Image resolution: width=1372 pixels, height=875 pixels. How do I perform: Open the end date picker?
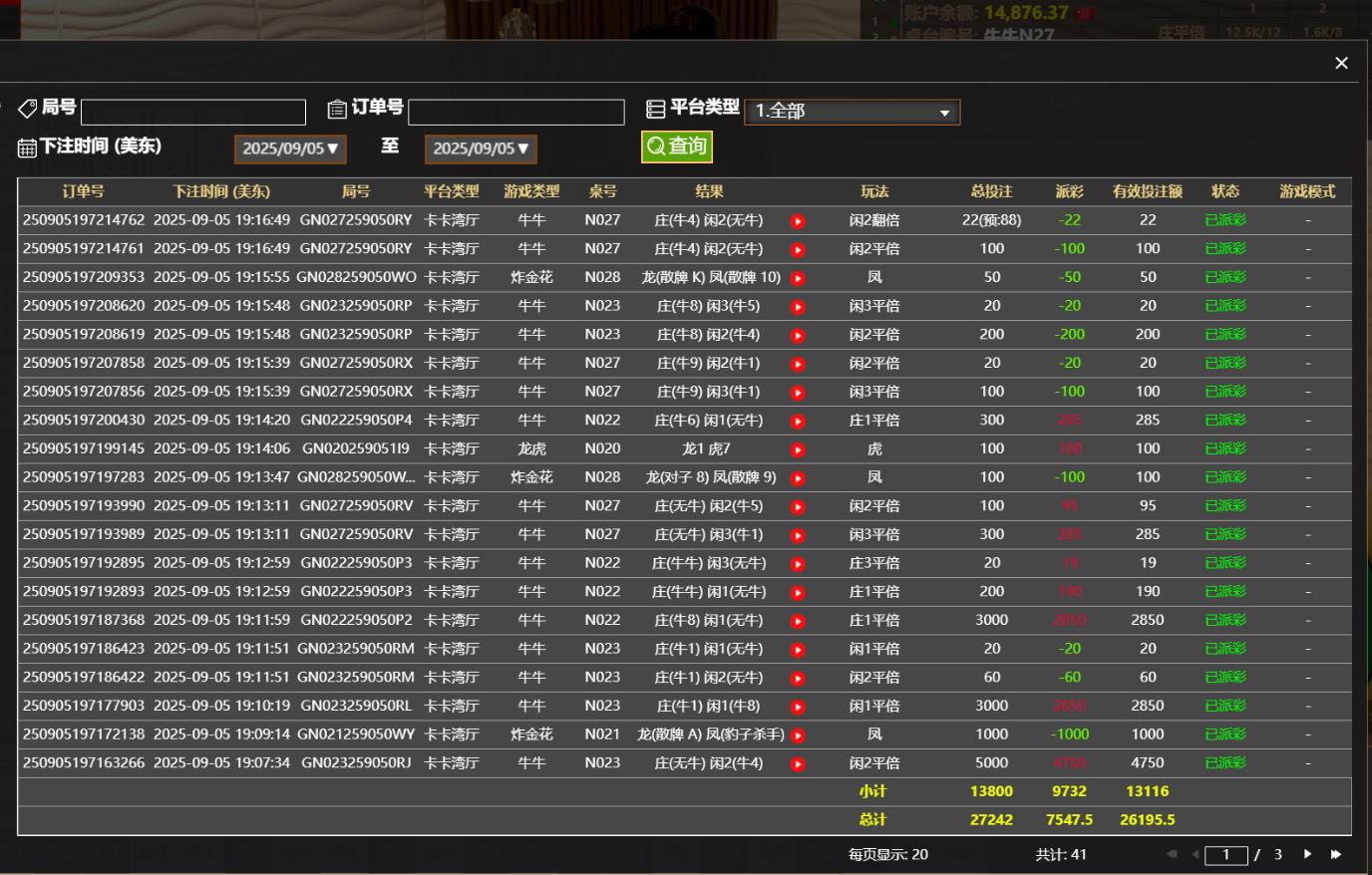[481, 148]
